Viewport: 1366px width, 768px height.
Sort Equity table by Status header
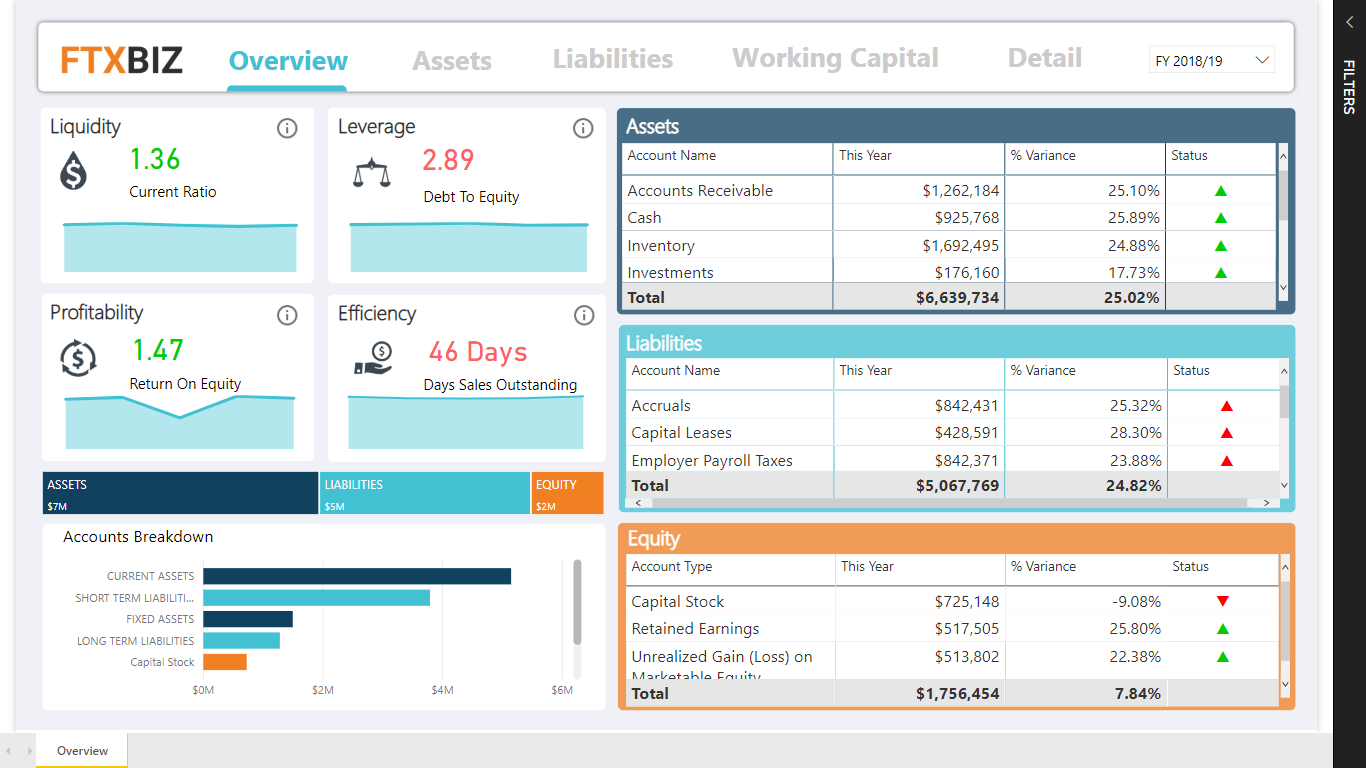pyautogui.click(x=1191, y=567)
